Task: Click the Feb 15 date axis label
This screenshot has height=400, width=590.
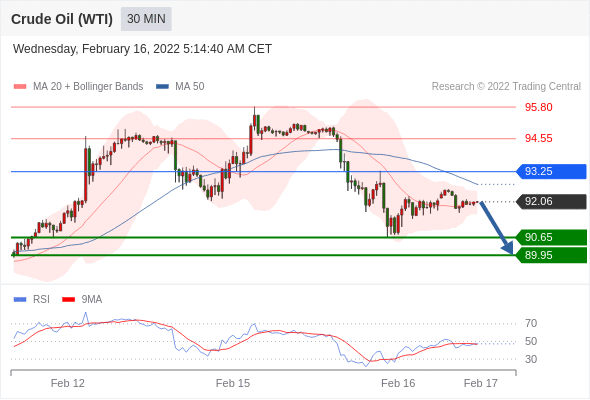Action: [x=233, y=383]
